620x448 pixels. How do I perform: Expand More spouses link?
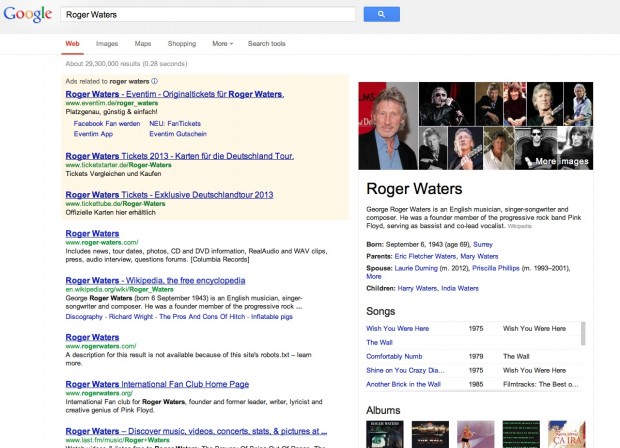374,276
